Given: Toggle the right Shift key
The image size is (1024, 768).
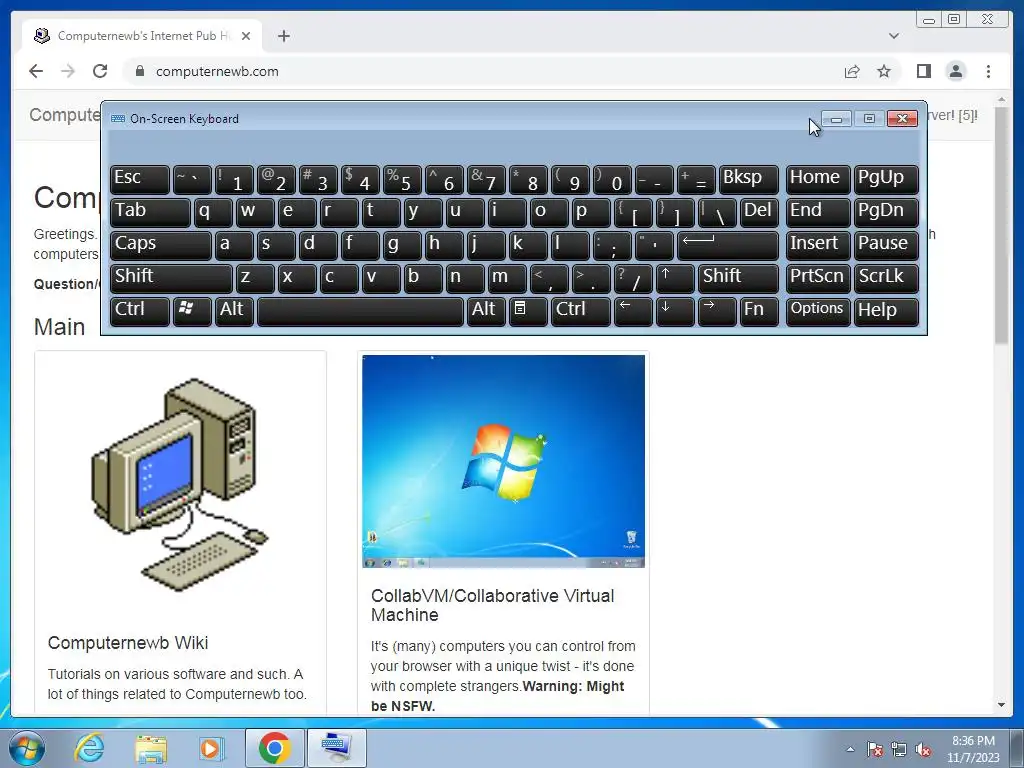Looking at the screenshot, I should tap(738, 278).
